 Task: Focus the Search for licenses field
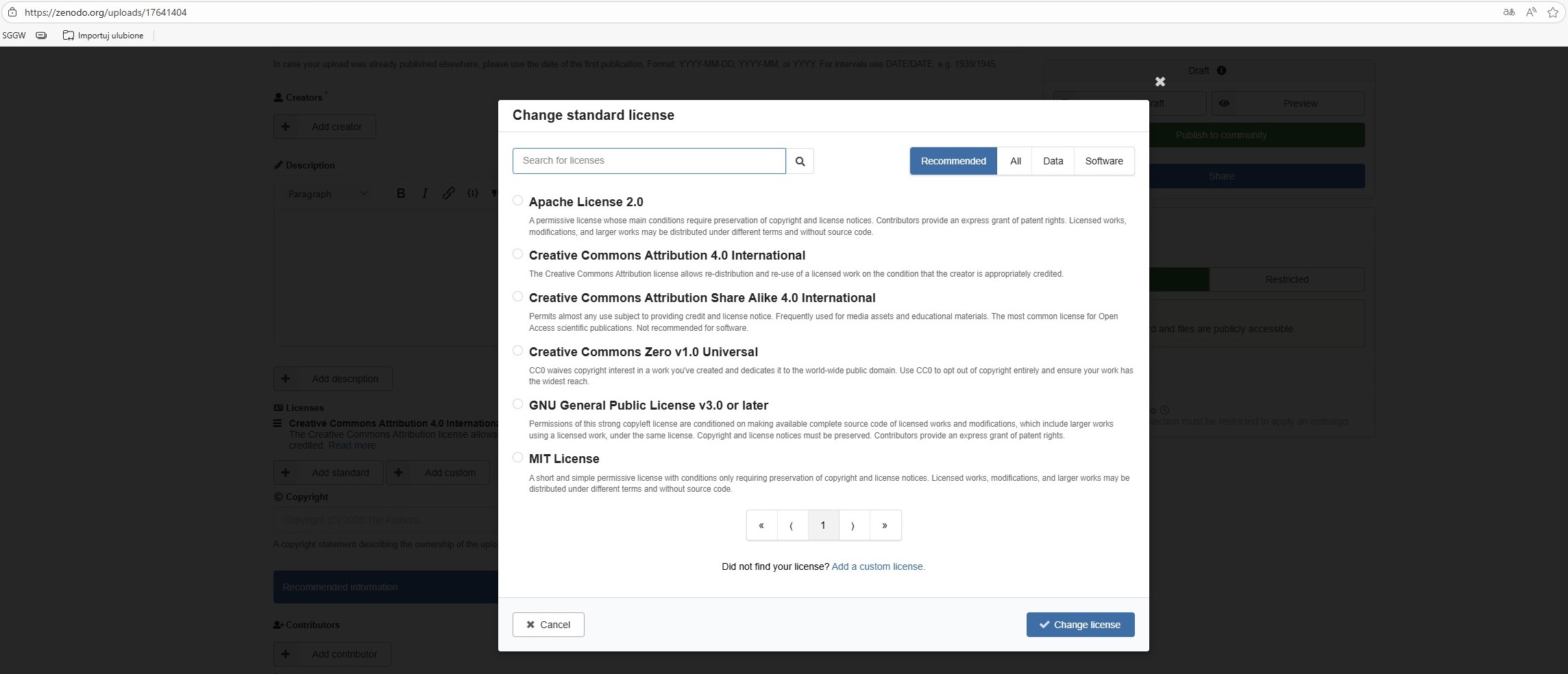coord(648,161)
